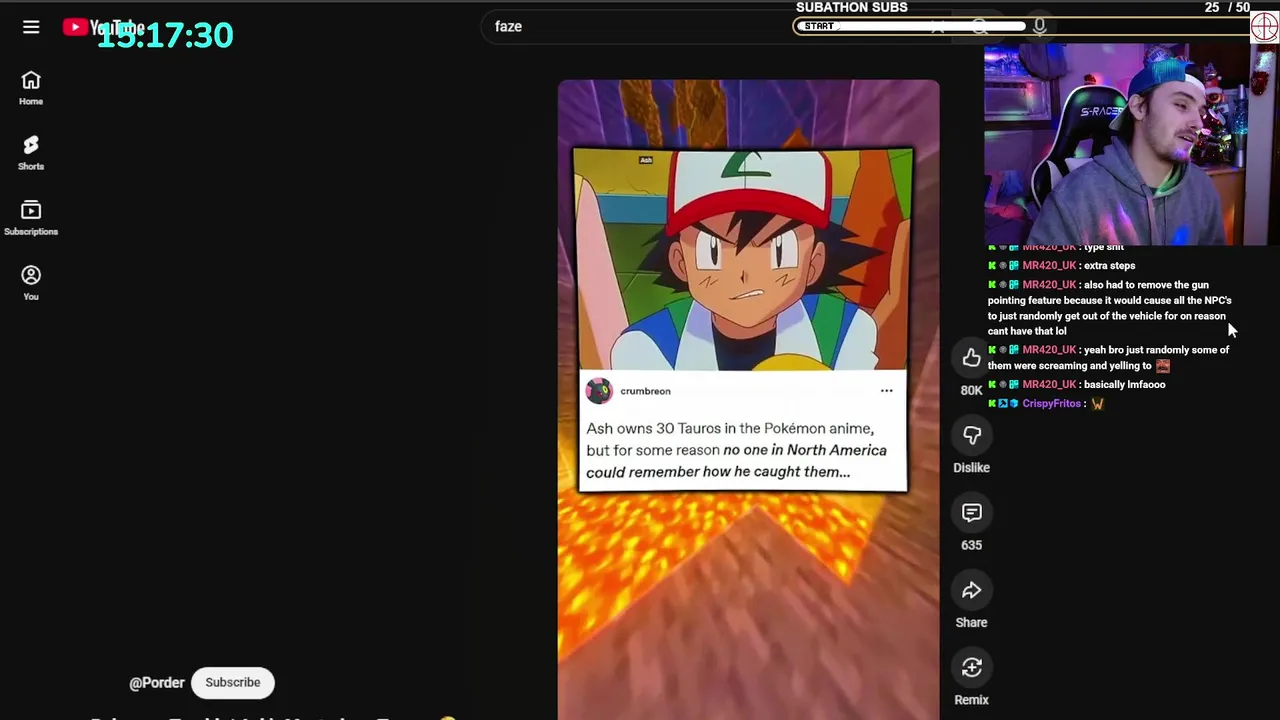Click the crumbreon username
The height and width of the screenshot is (720, 1280).
pyautogui.click(x=645, y=391)
